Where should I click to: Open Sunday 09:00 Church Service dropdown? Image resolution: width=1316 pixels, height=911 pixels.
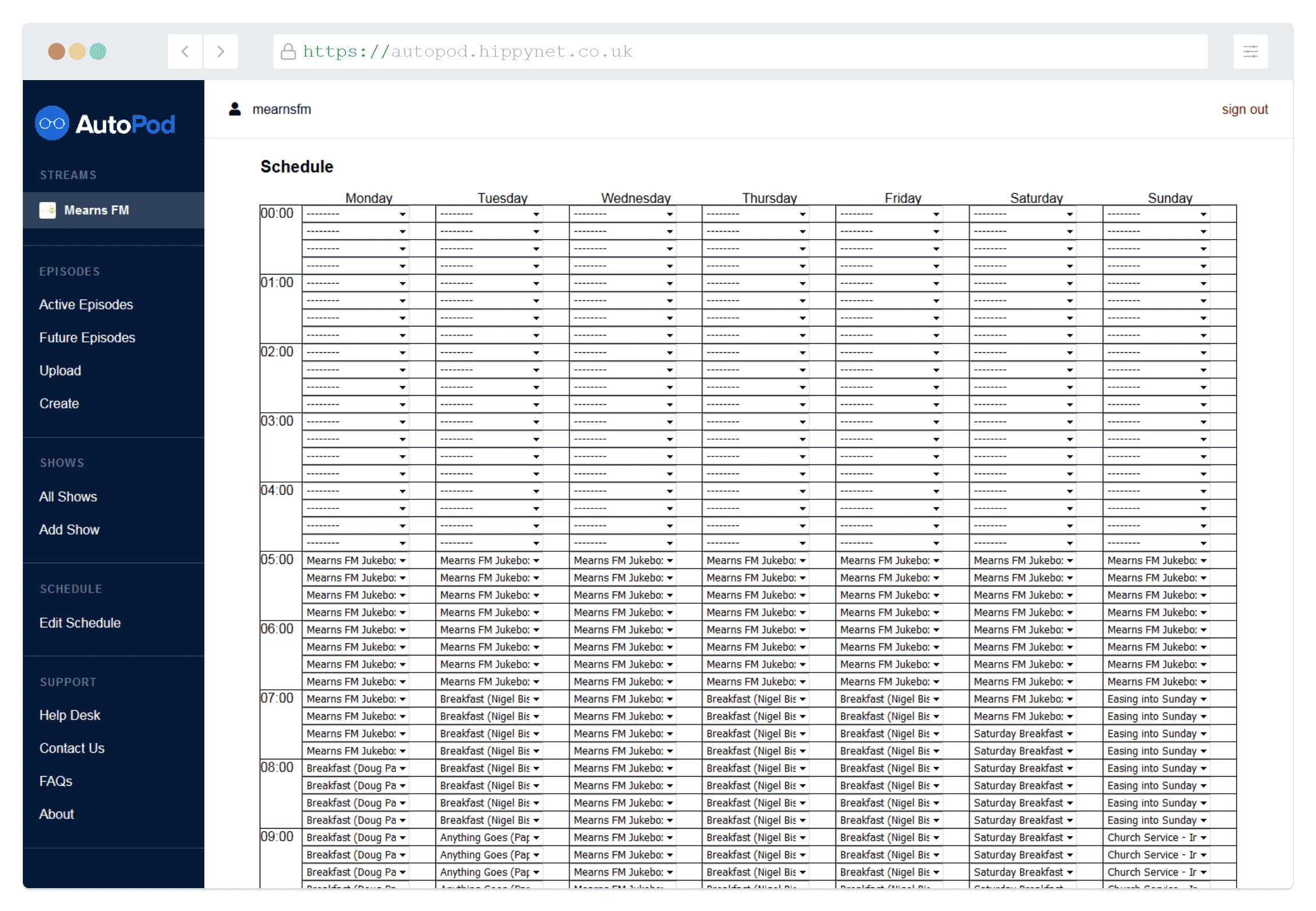[x=1157, y=837]
